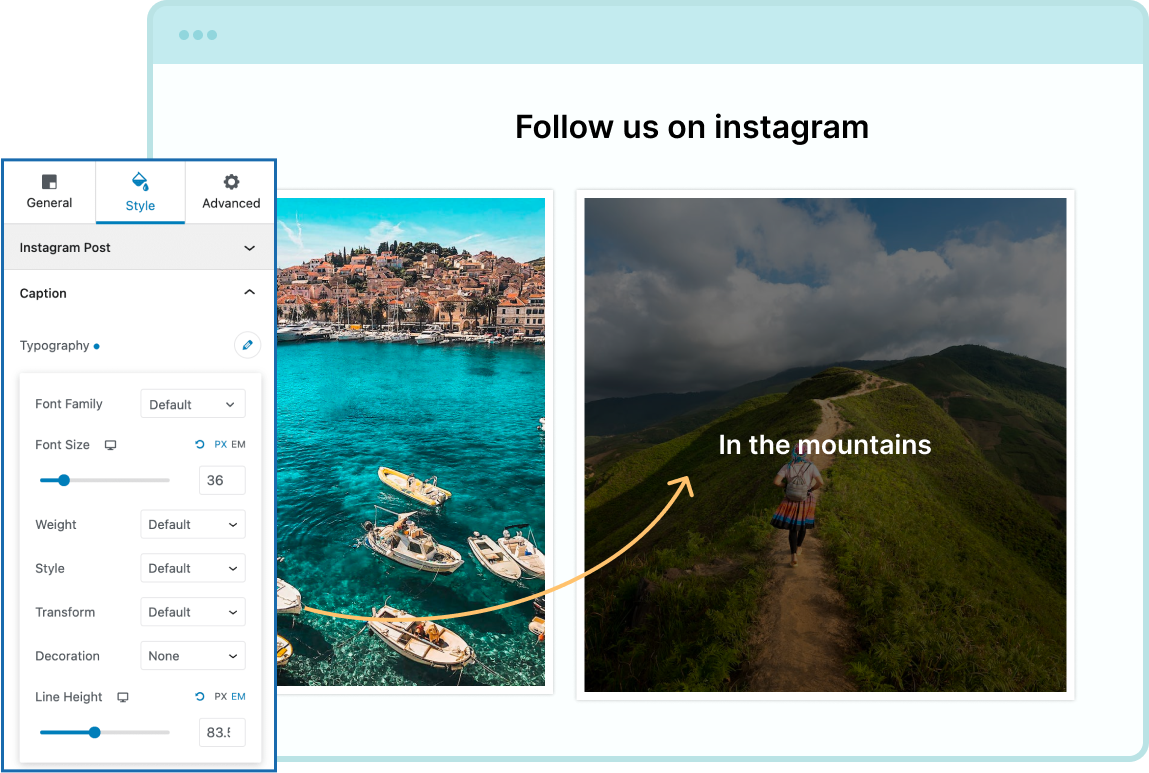This screenshot has height=773, width=1149.
Task: Reset Font Size using the revert icon
Action: pos(199,444)
